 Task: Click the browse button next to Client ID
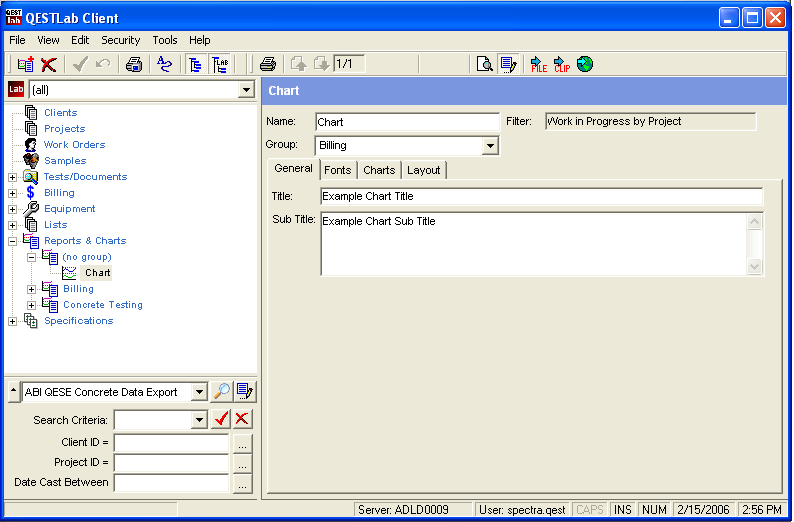242,442
